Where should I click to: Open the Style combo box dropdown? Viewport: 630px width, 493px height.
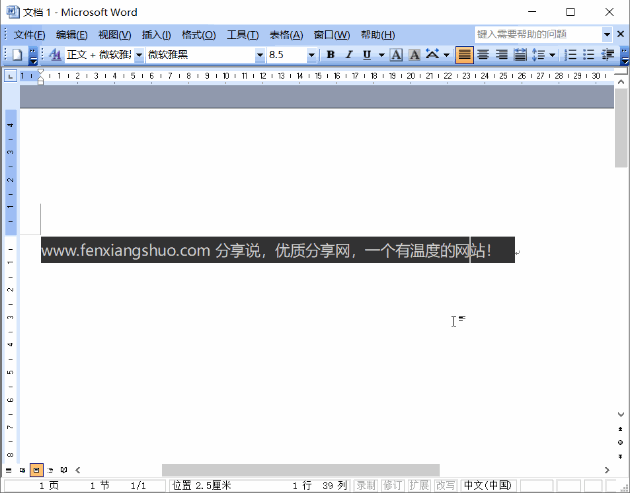[139, 55]
